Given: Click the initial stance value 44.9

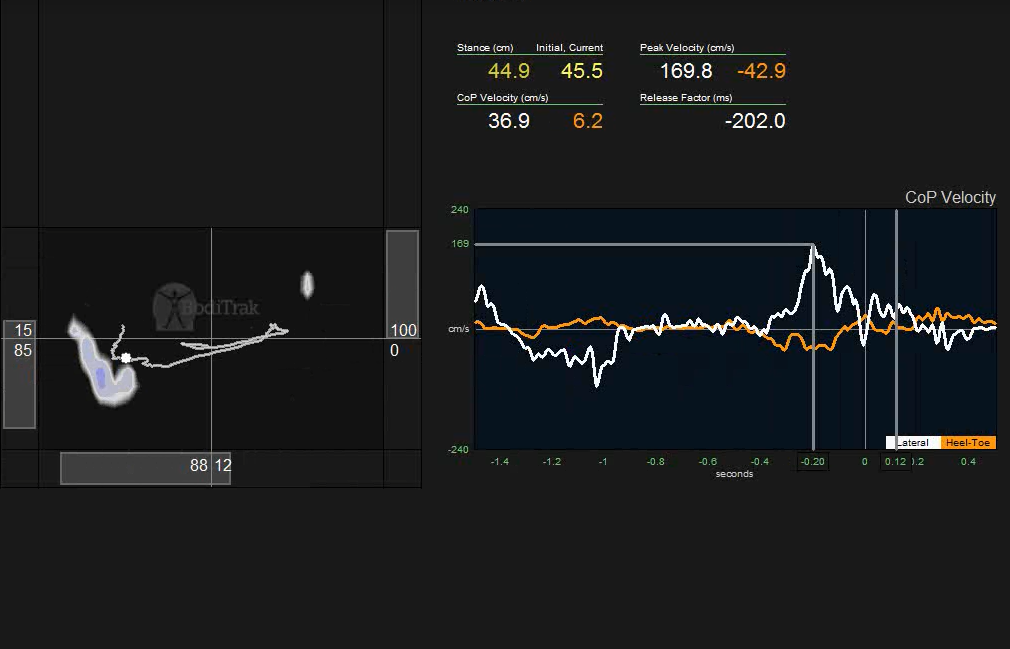Looking at the screenshot, I should (508, 71).
